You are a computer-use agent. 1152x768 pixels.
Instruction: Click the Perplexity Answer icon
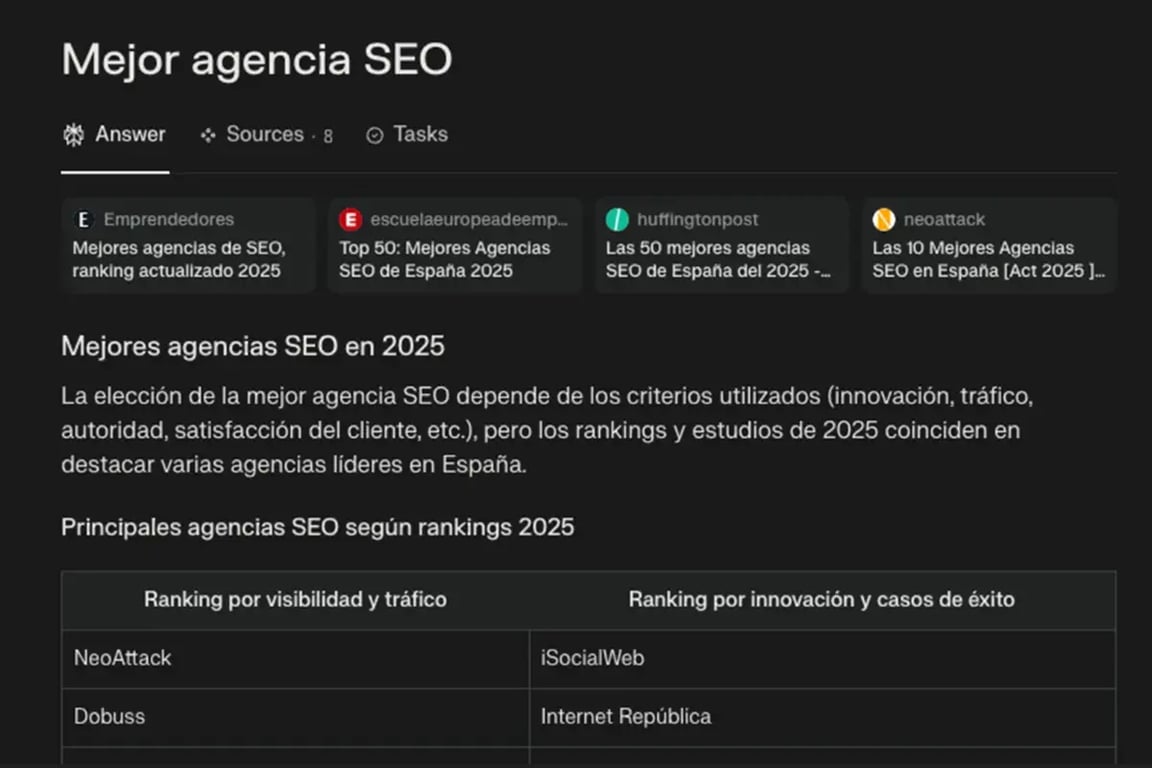pyautogui.click(x=73, y=134)
